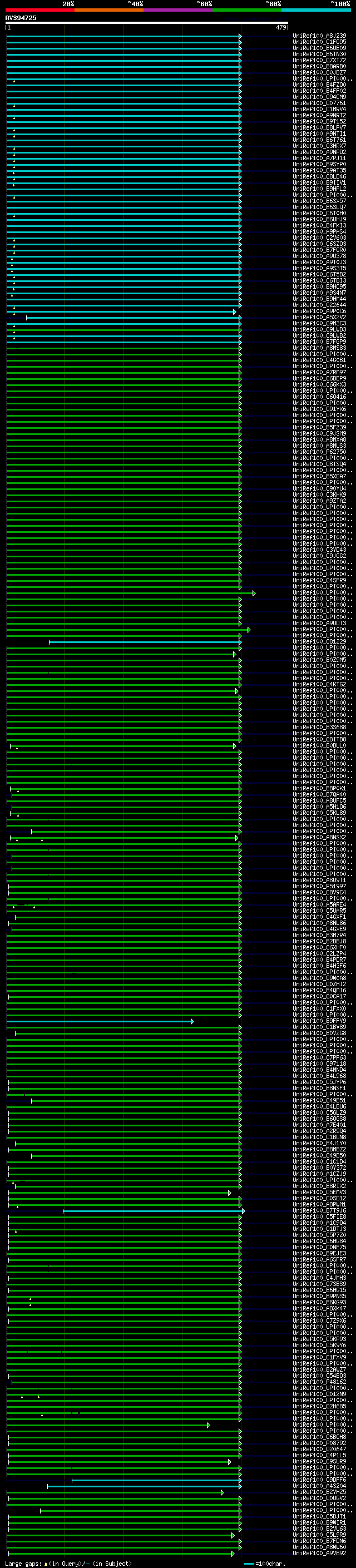
Task: Select hit UniRef100_Q4SFR9
Action: coord(319,580)
